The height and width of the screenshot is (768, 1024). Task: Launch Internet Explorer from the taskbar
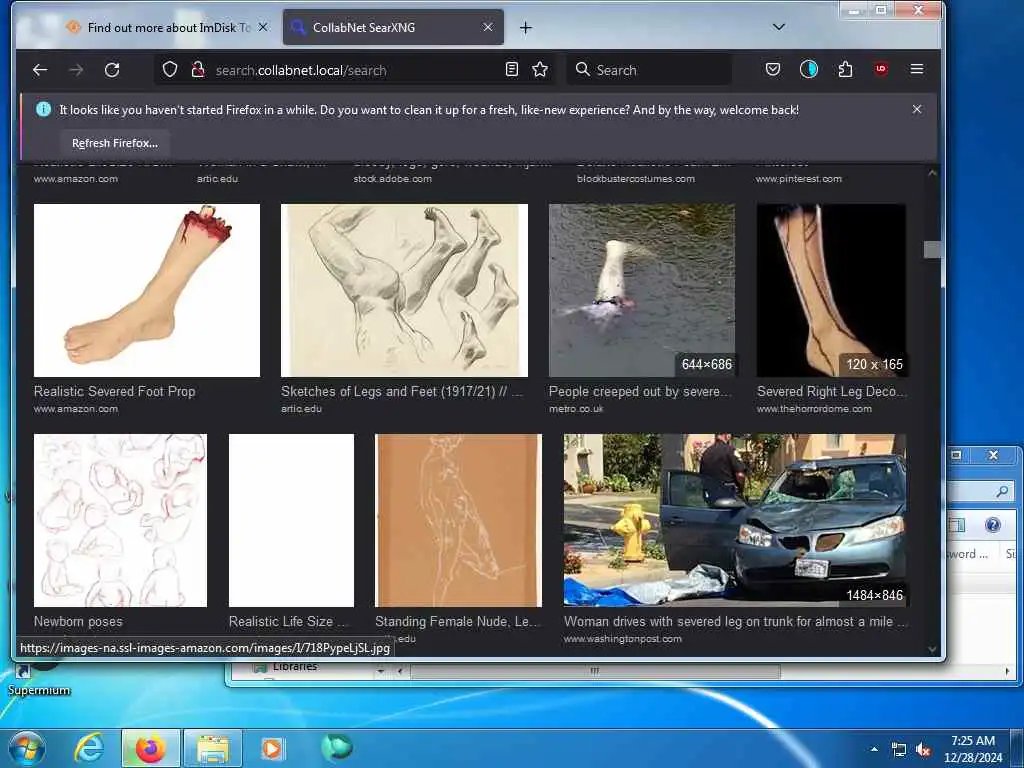click(89, 748)
